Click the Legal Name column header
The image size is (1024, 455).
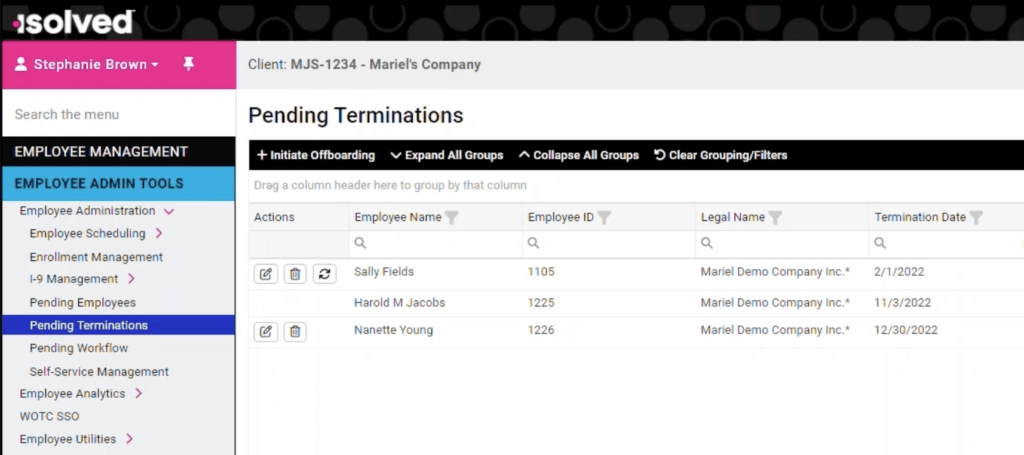tap(733, 217)
